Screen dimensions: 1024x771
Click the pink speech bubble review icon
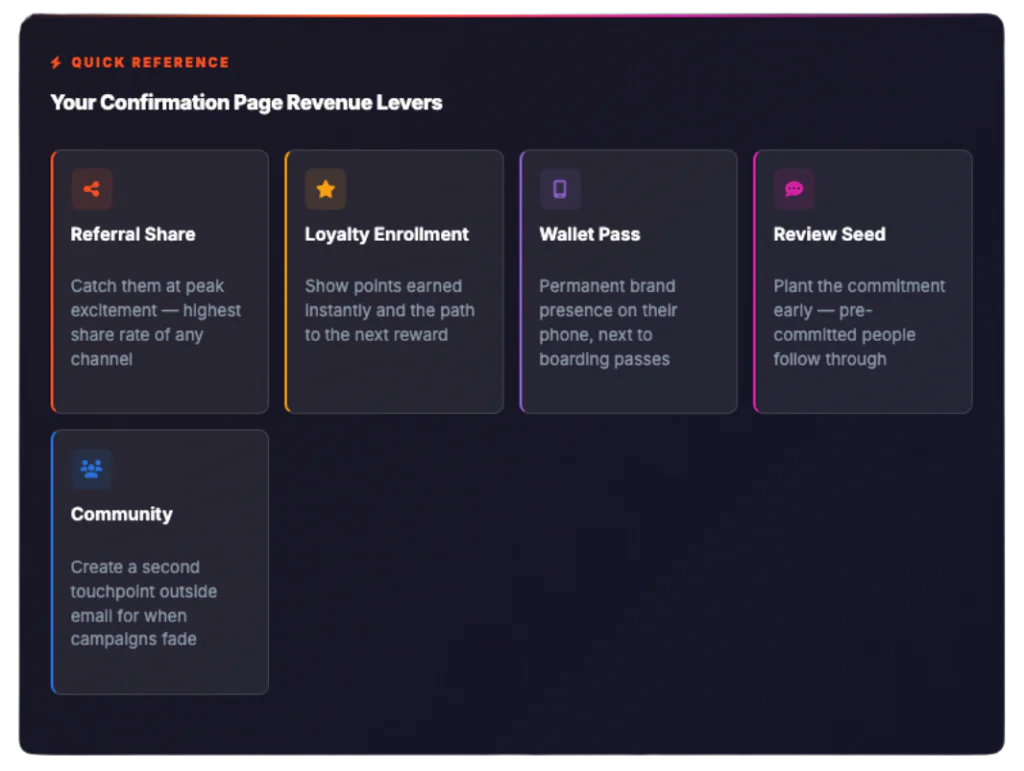point(794,189)
